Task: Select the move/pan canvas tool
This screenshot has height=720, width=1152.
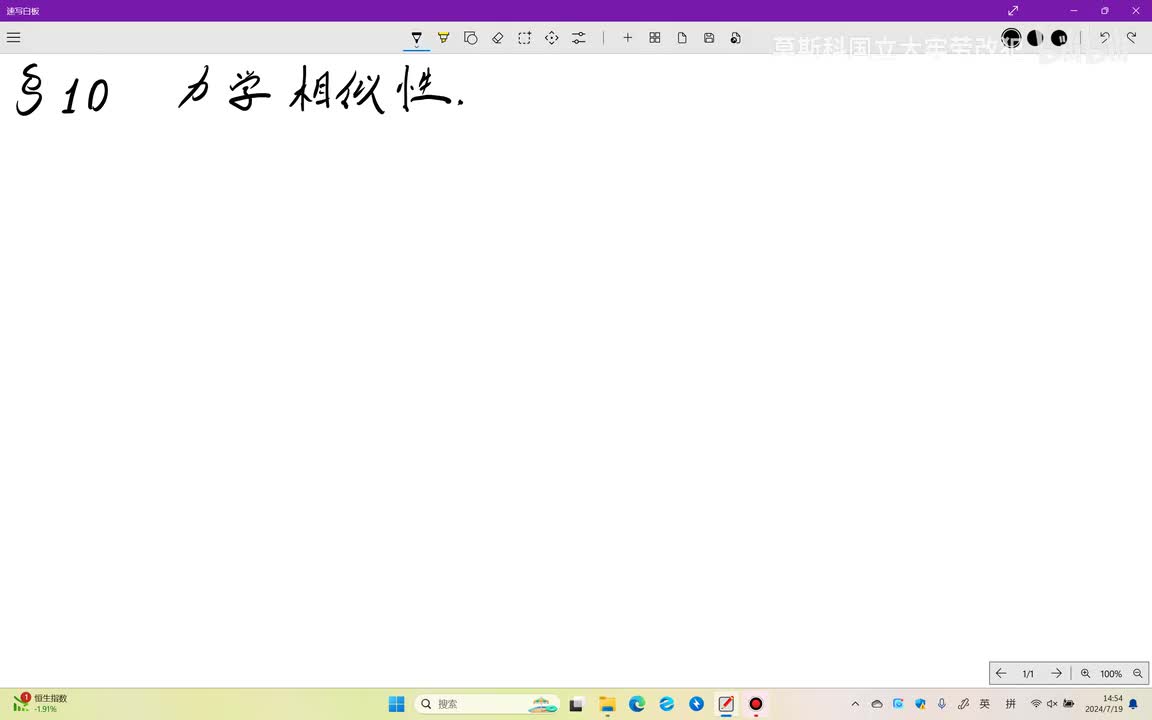Action: click(x=552, y=37)
